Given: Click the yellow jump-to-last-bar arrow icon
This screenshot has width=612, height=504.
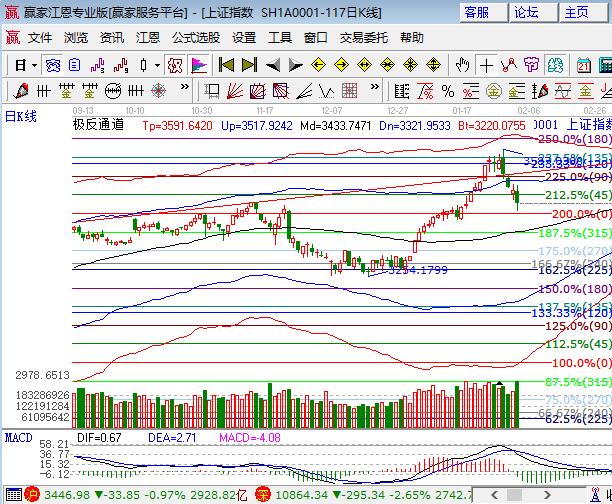Looking at the screenshot, I should (x=249, y=65).
